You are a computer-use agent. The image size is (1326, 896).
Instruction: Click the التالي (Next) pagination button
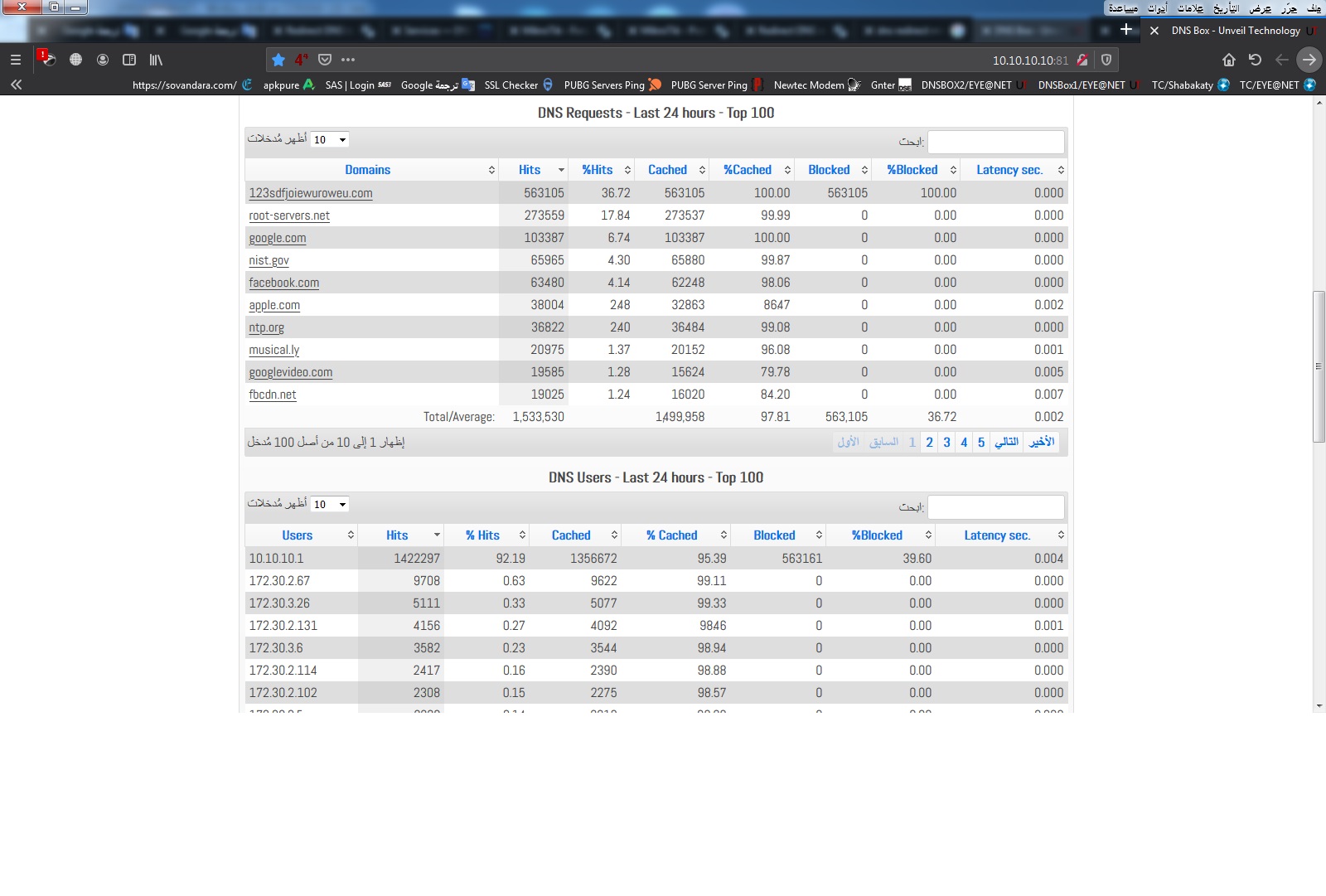[x=1007, y=443]
